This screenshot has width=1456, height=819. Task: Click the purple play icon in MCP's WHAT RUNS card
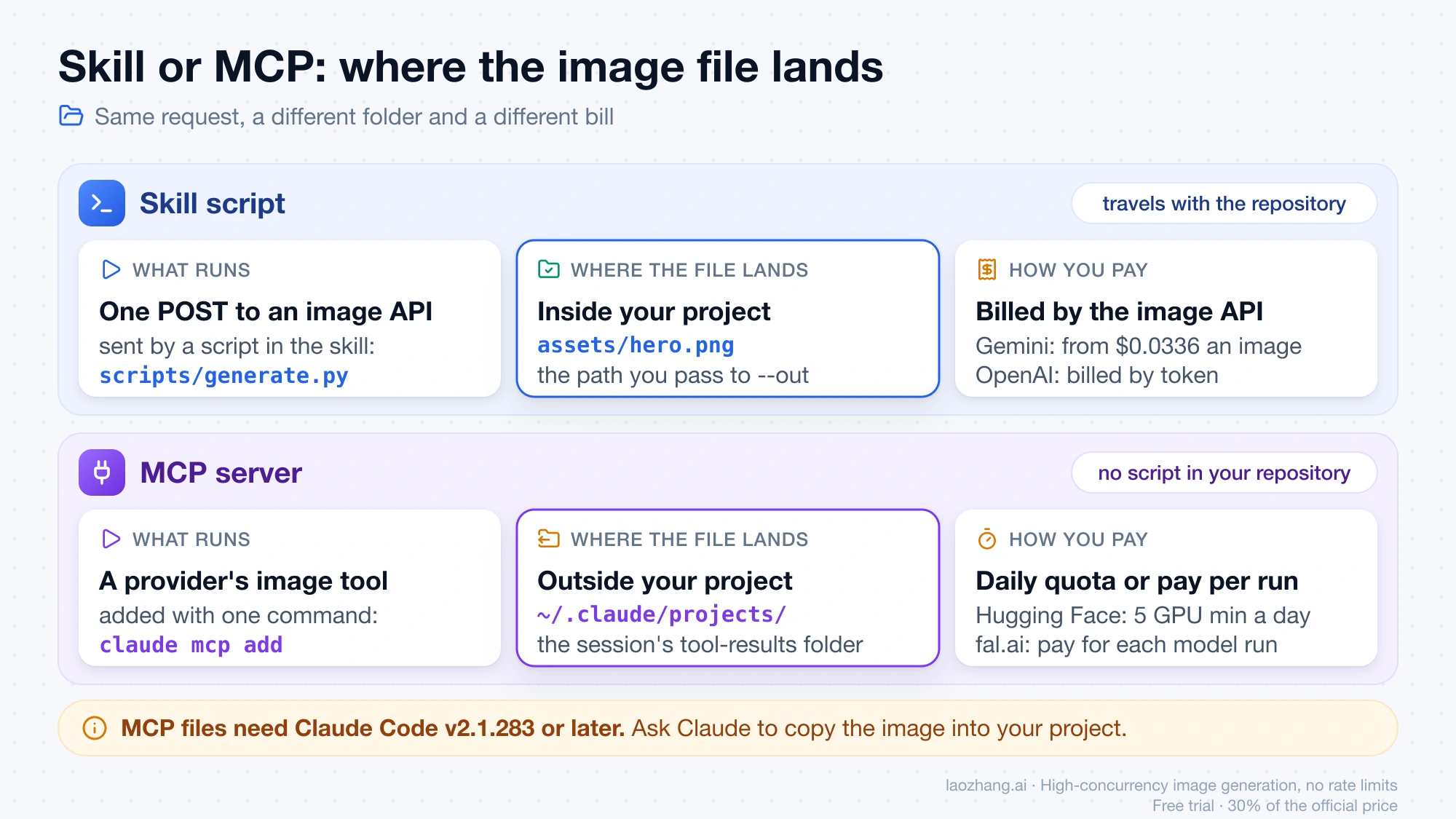(111, 539)
